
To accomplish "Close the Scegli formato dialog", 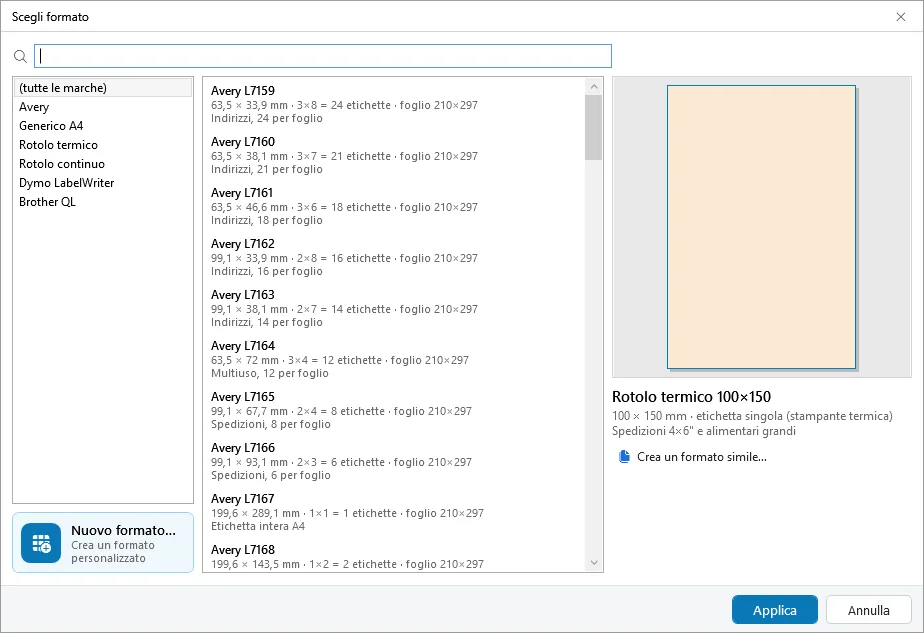I will (x=900, y=17).
